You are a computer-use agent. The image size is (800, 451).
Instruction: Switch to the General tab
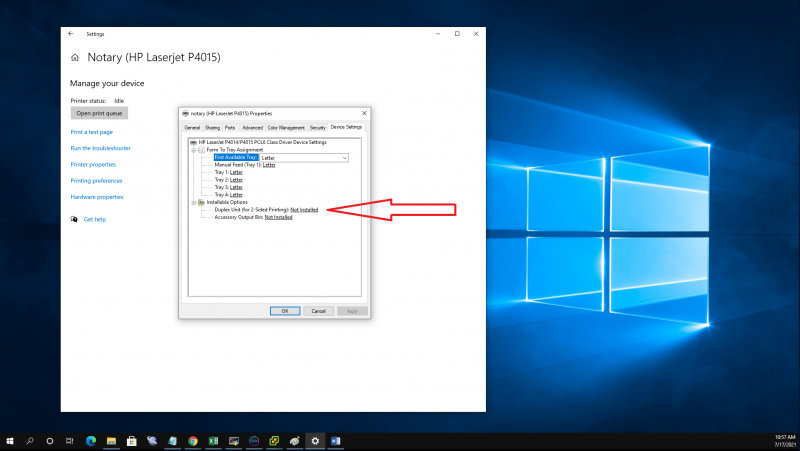pyautogui.click(x=192, y=128)
